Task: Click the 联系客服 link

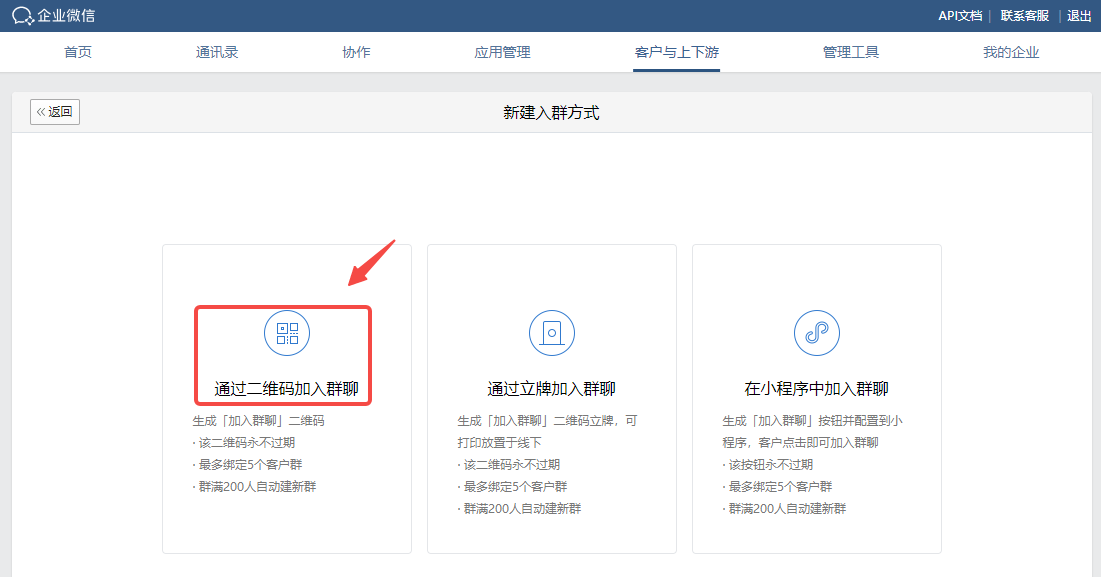Action: (1024, 16)
